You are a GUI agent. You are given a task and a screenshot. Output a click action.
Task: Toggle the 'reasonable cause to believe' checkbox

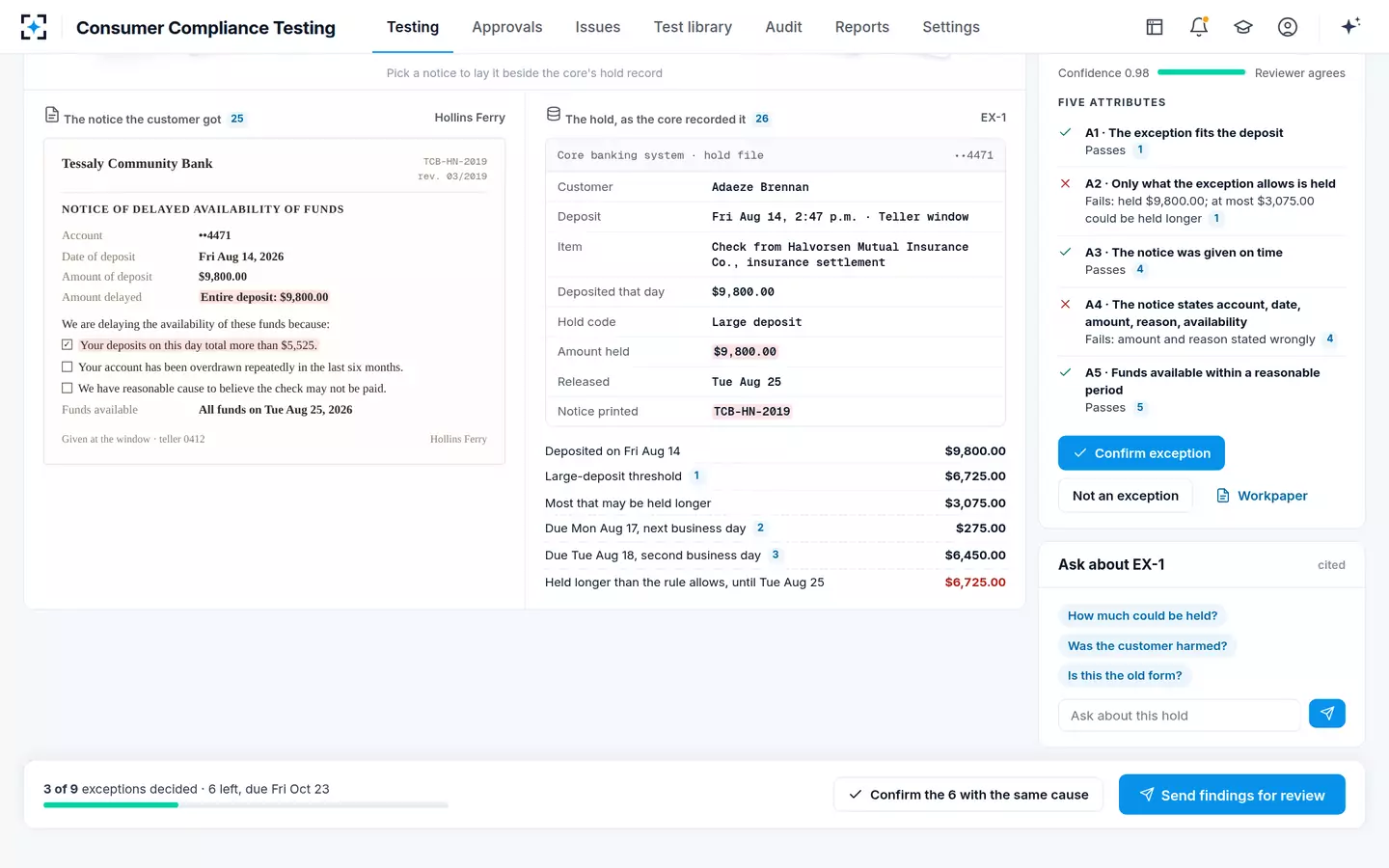[x=68, y=388]
